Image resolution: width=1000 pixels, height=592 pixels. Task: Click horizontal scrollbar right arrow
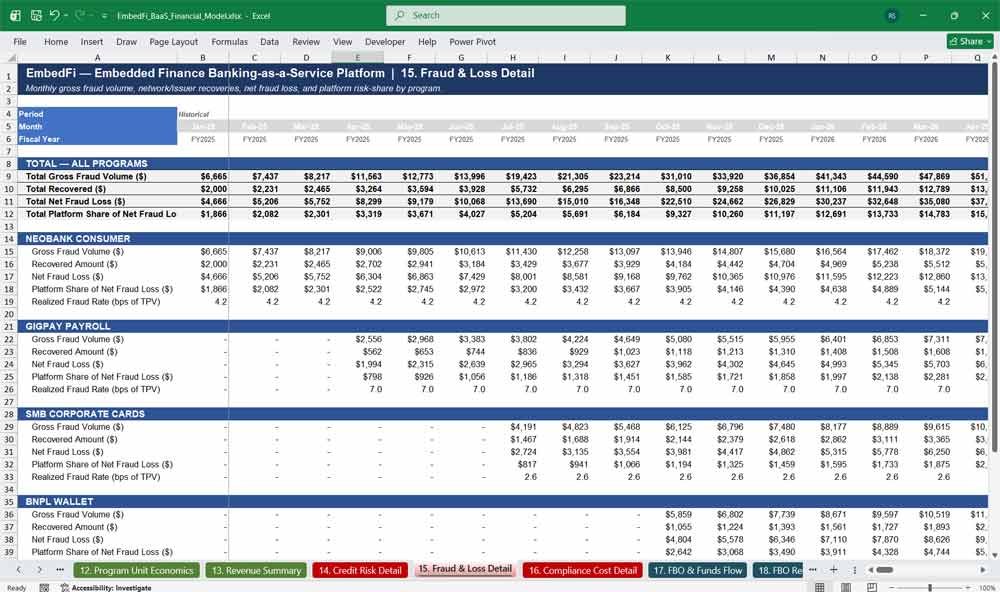(x=983, y=570)
